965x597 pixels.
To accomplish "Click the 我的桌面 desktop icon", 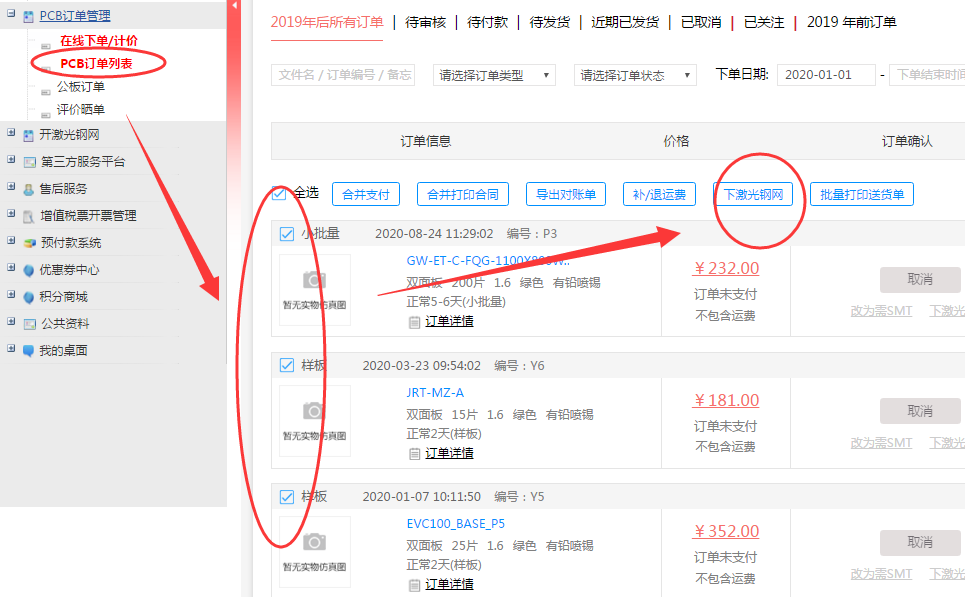I will coord(29,351).
